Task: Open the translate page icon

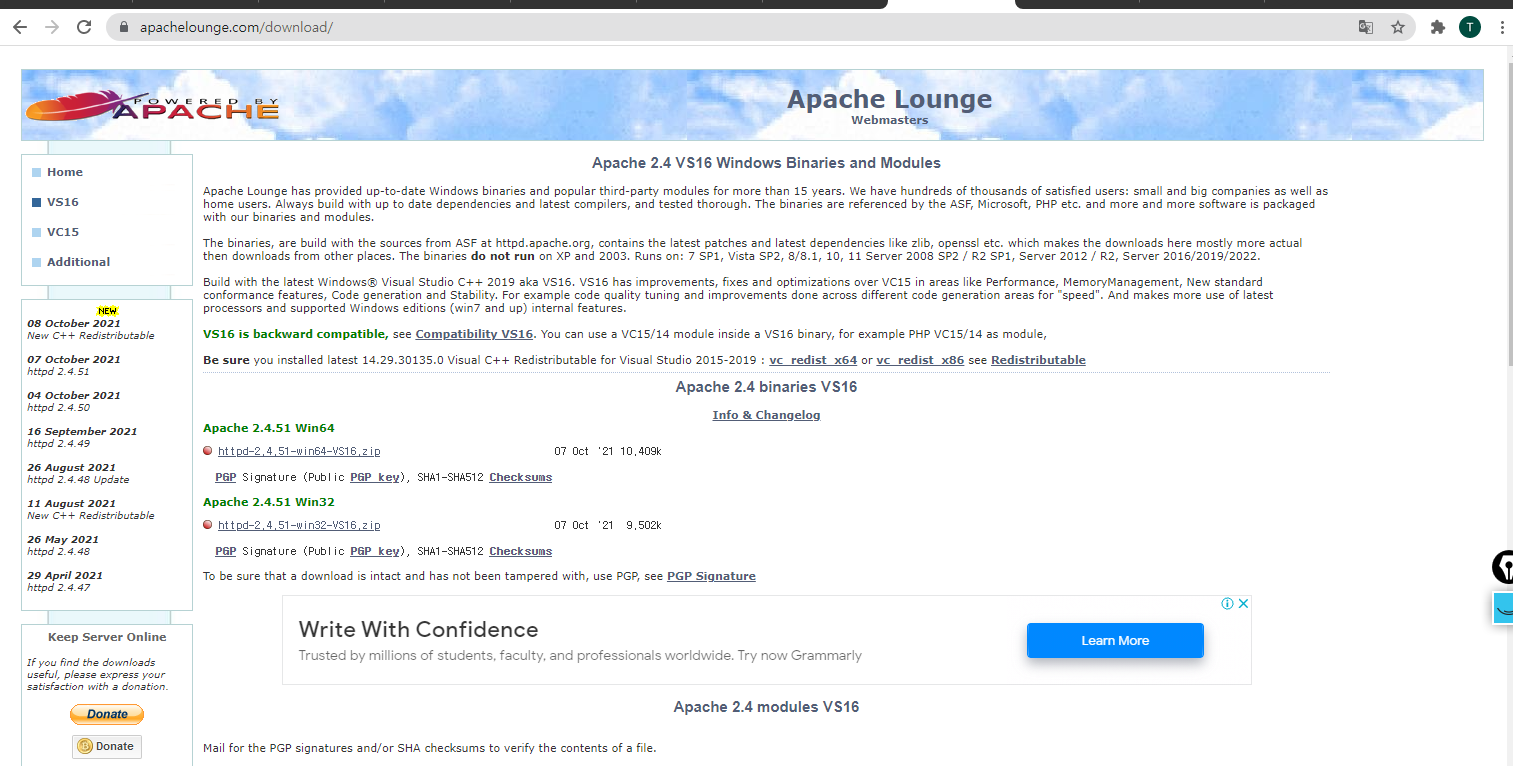Action: (1366, 27)
